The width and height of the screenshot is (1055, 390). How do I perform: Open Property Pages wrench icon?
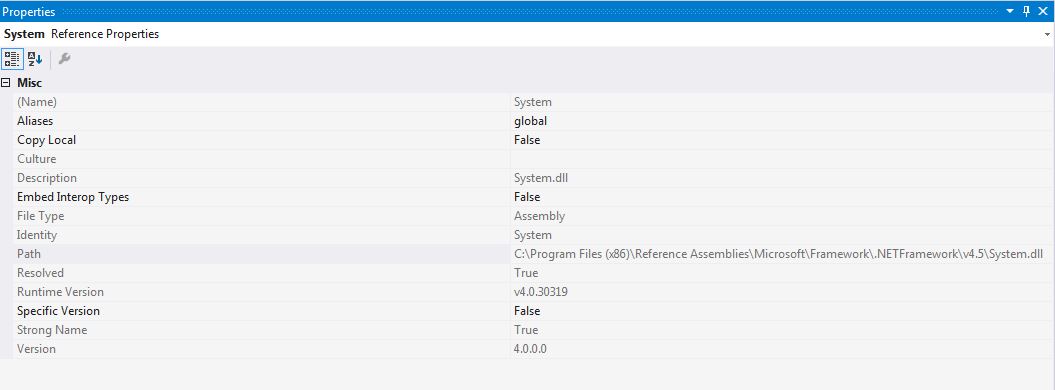click(65, 58)
